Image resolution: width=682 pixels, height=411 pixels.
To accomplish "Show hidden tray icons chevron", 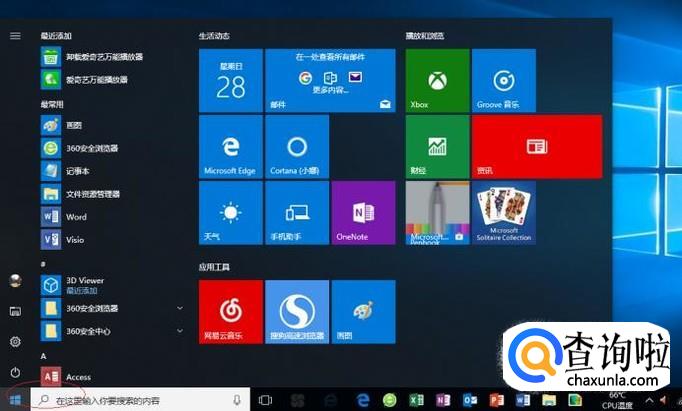I will (649, 400).
